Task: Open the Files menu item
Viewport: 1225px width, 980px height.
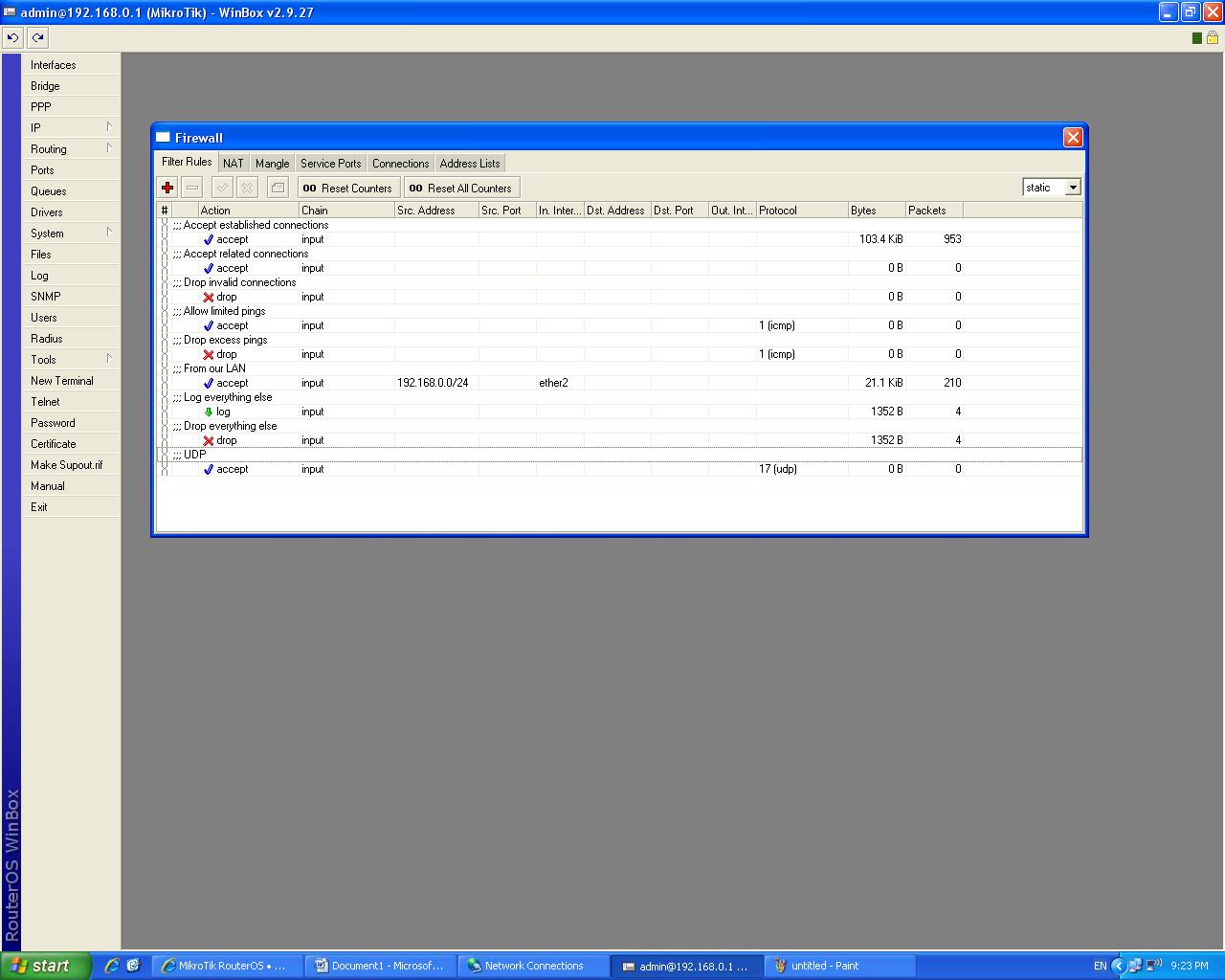Action: point(72,254)
